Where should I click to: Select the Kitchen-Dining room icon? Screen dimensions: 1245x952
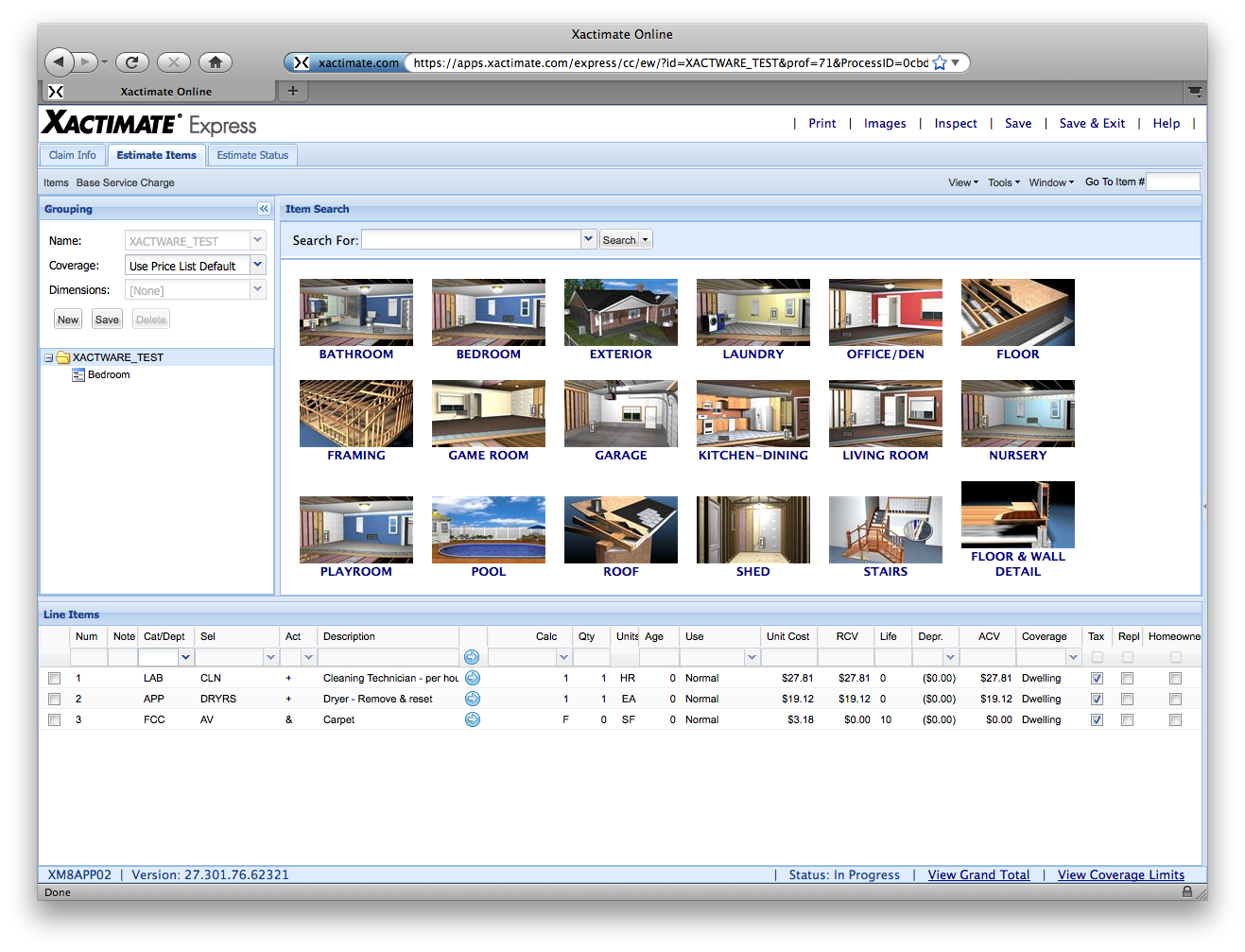(x=752, y=414)
